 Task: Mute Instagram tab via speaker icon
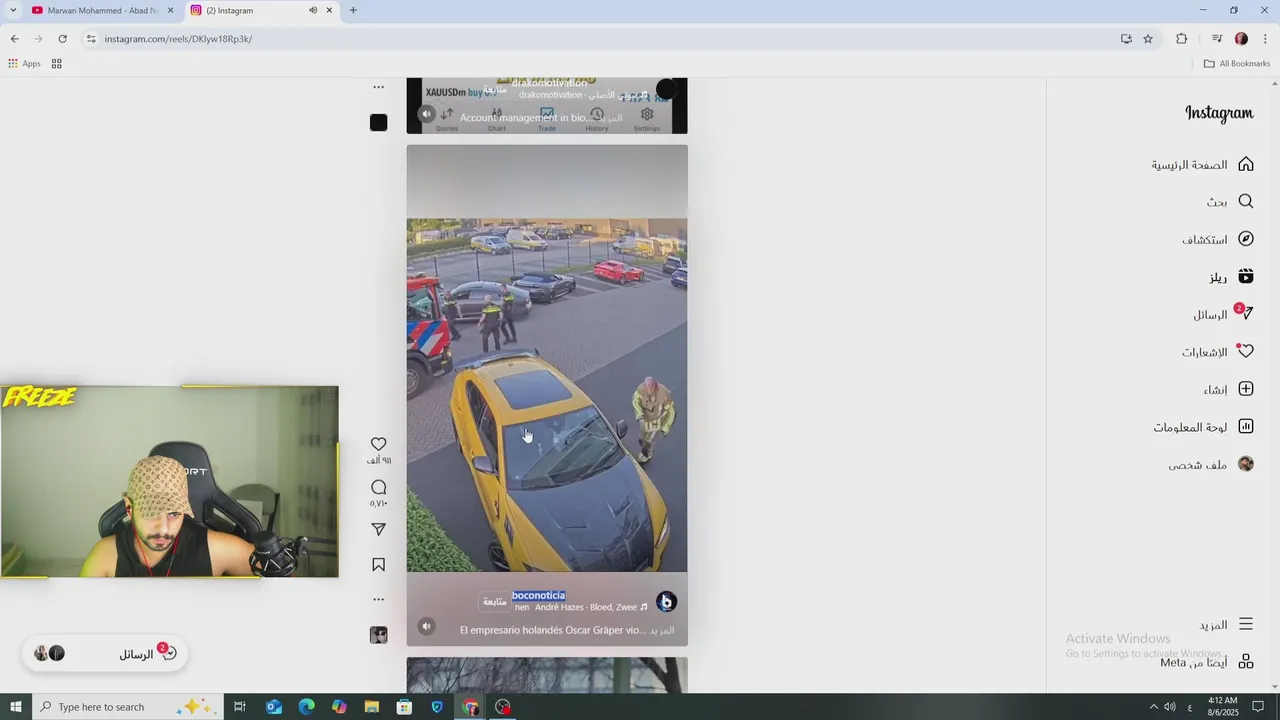[313, 10]
